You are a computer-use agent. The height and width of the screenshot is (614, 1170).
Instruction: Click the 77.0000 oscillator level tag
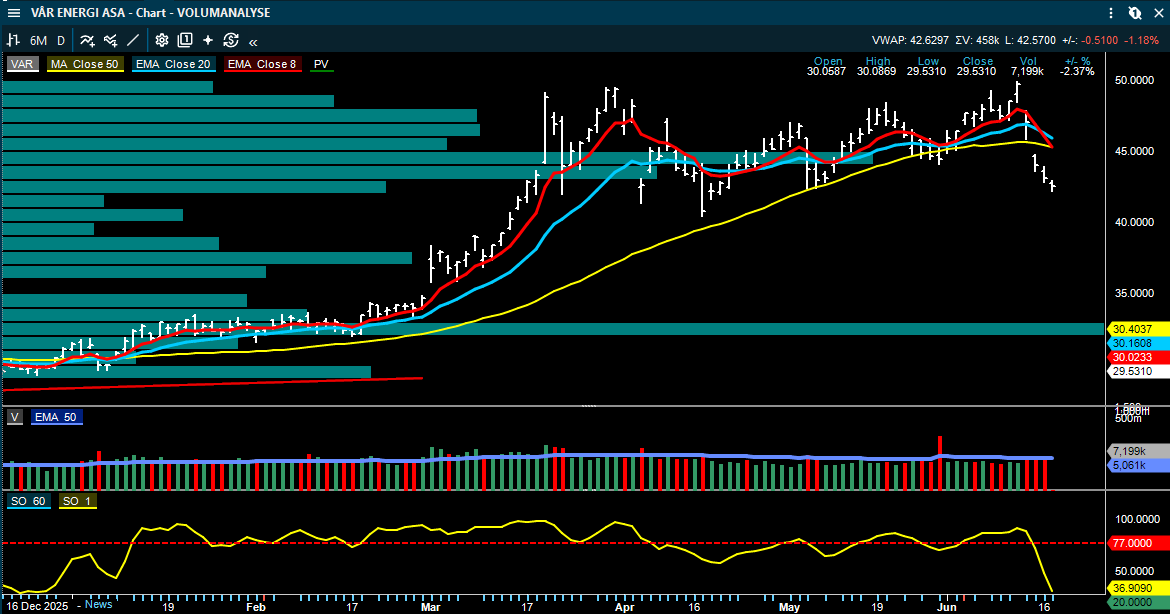click(x=1137, y=543)
